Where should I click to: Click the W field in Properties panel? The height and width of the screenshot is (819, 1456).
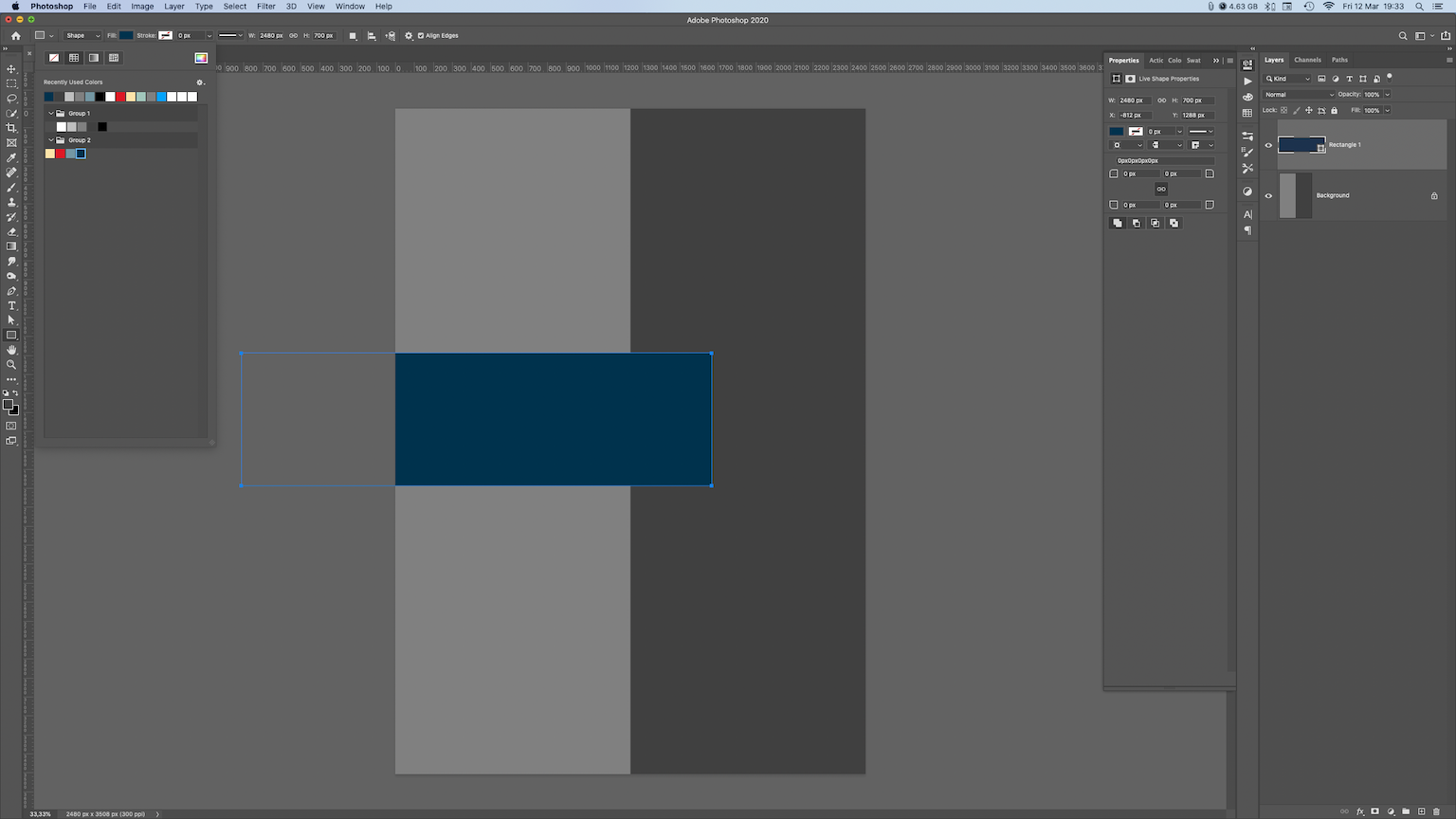(x=1135, y=100)
